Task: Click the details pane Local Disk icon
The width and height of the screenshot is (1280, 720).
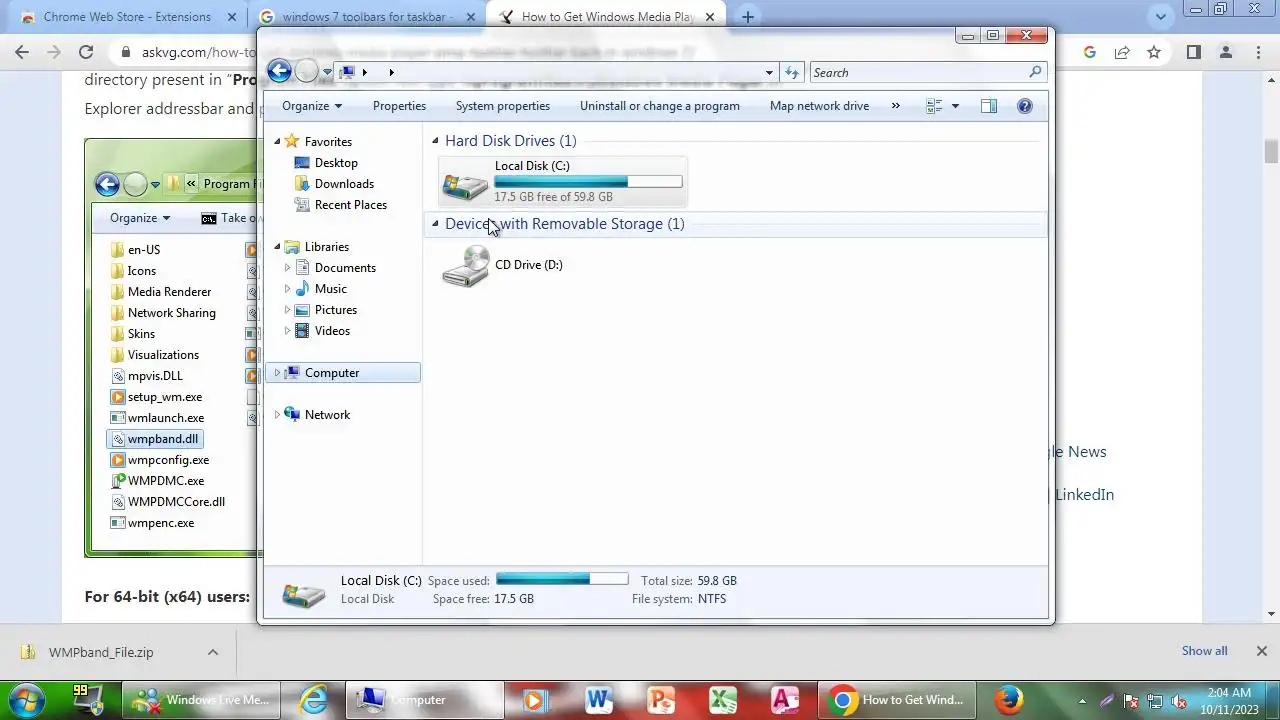Action: point(303,592)
